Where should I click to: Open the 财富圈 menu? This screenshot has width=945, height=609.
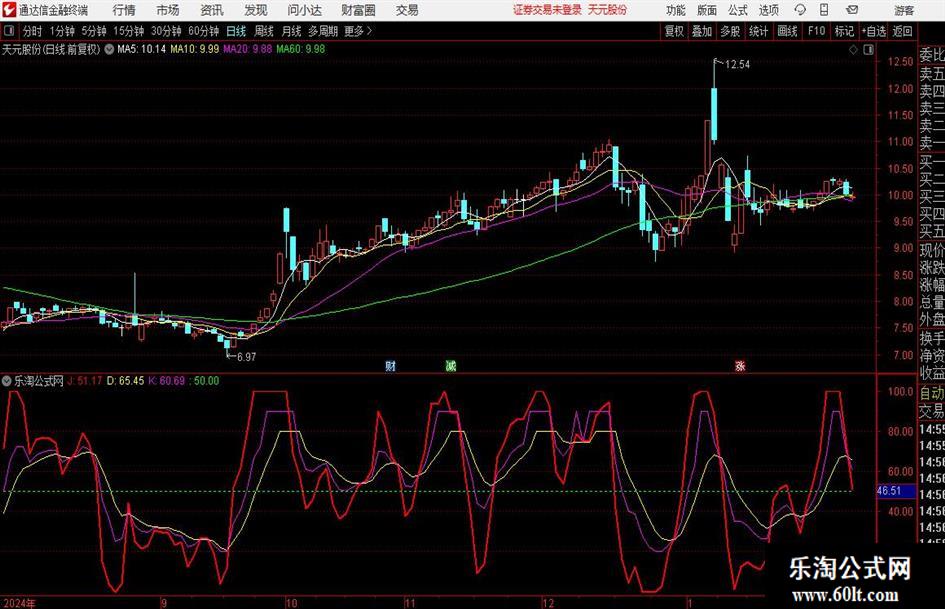358,10
